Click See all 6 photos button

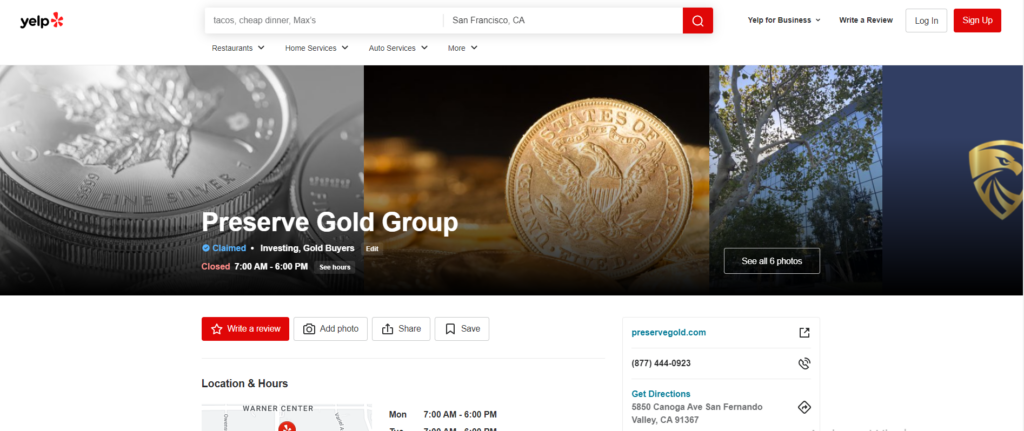[771, 261]
